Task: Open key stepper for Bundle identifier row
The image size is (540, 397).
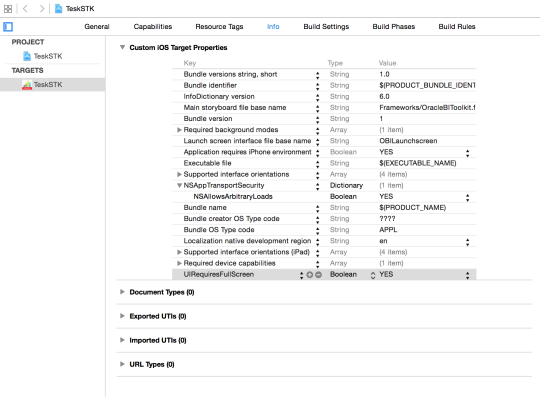Action: coord(318,86)
